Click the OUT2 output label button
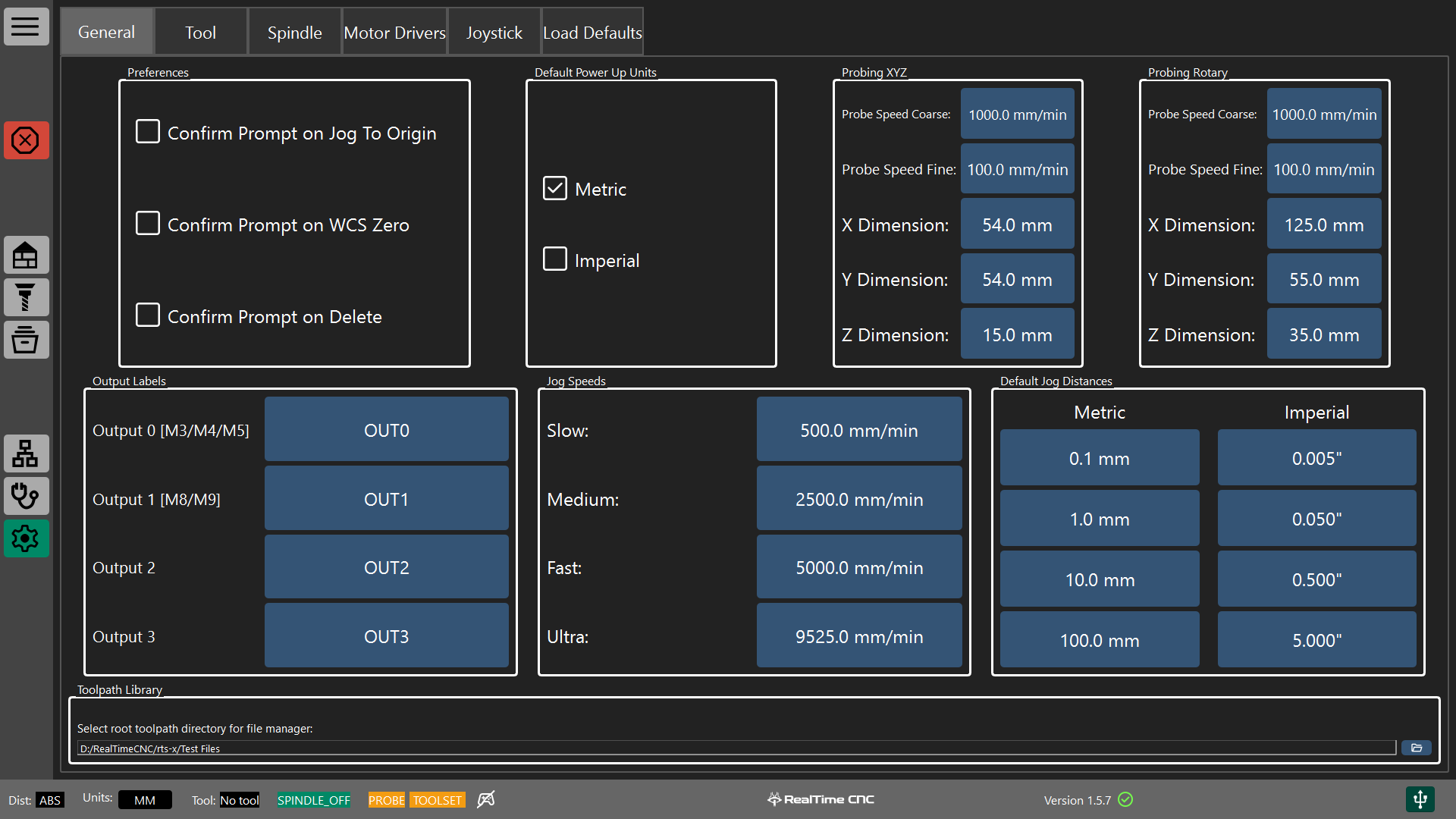Screen dimensions: 1456x819 (x=386, y=567)
